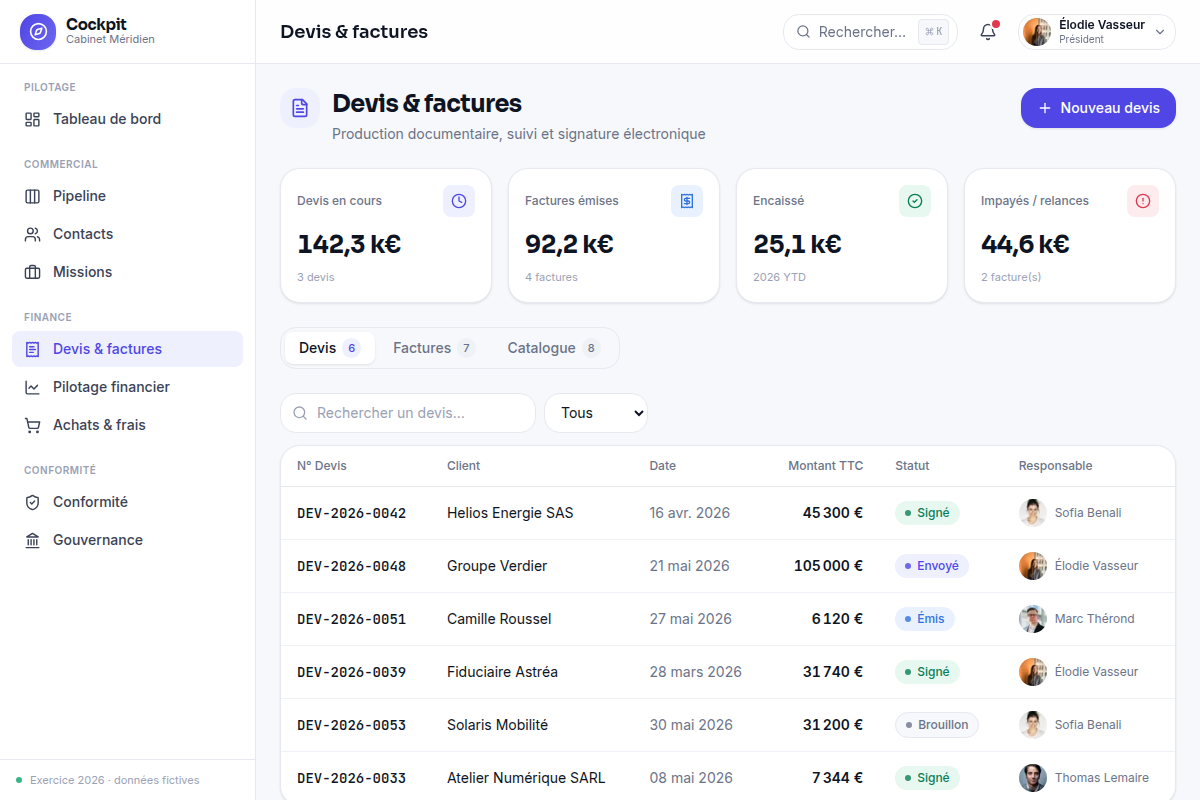The image size is (1200, 800).
Task: Click the Cockpit compass logo
Action: click(x=38, y=32)
